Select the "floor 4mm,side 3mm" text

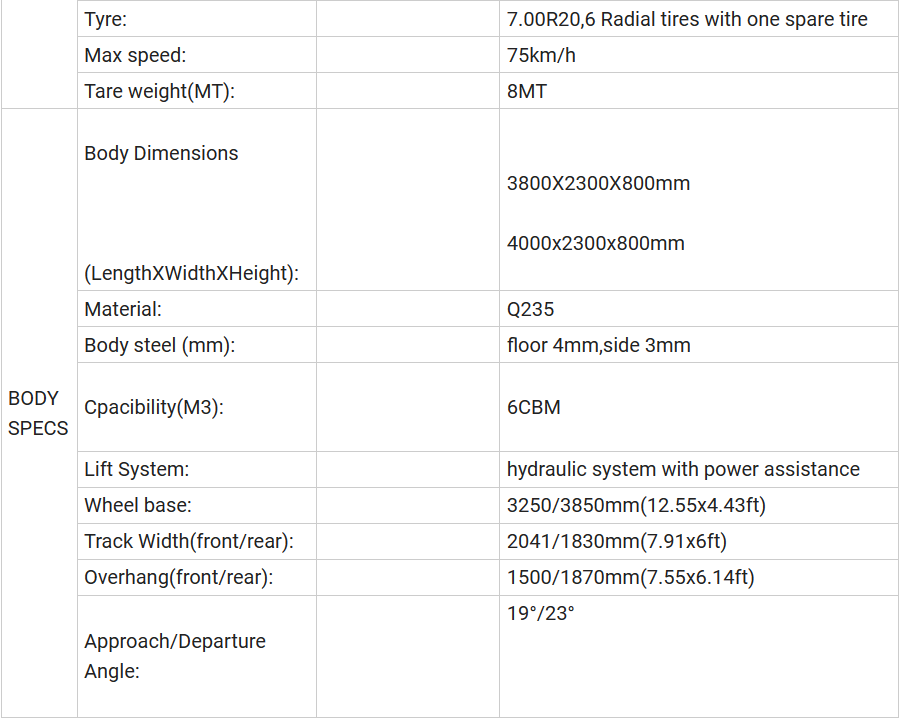click(x=598, y=346)
